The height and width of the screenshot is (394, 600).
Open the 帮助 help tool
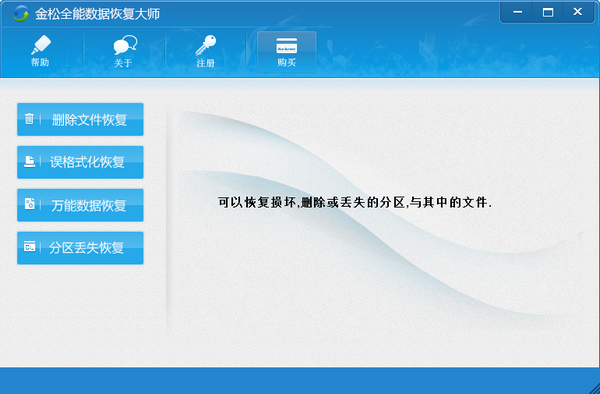click(x=40, y=51)
